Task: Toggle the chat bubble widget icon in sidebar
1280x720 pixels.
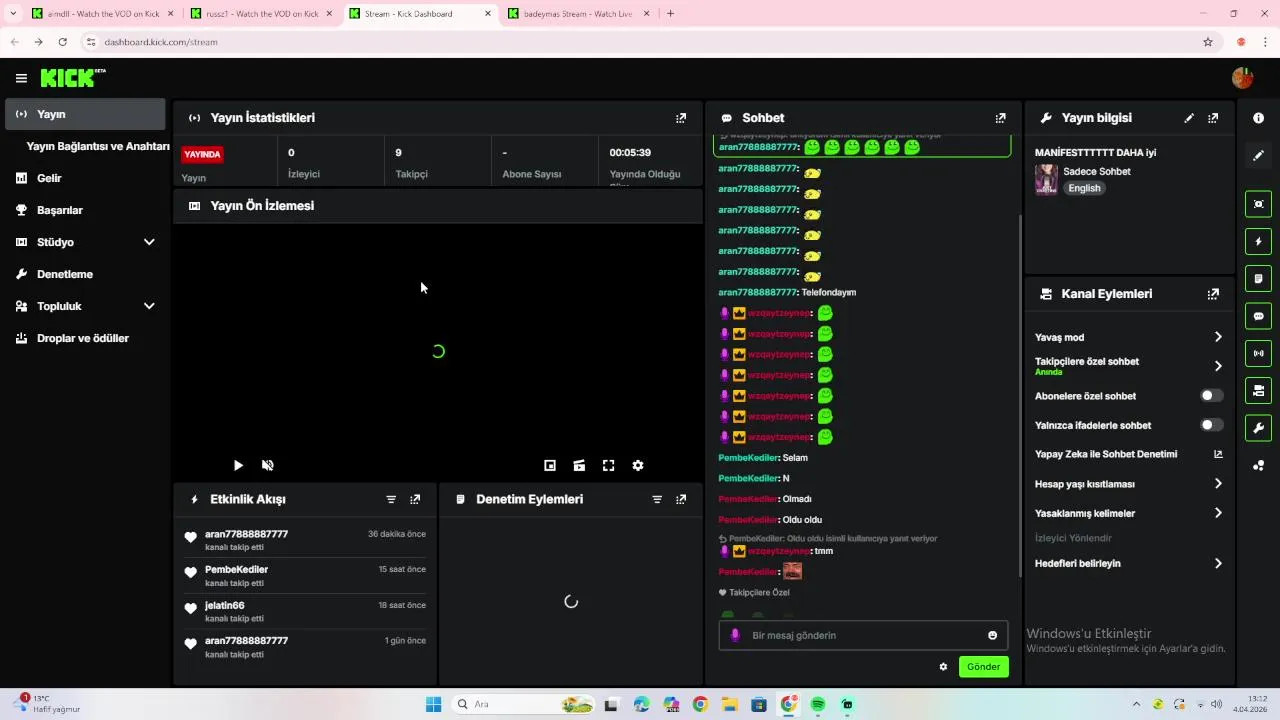Action: coord(1258,316)
